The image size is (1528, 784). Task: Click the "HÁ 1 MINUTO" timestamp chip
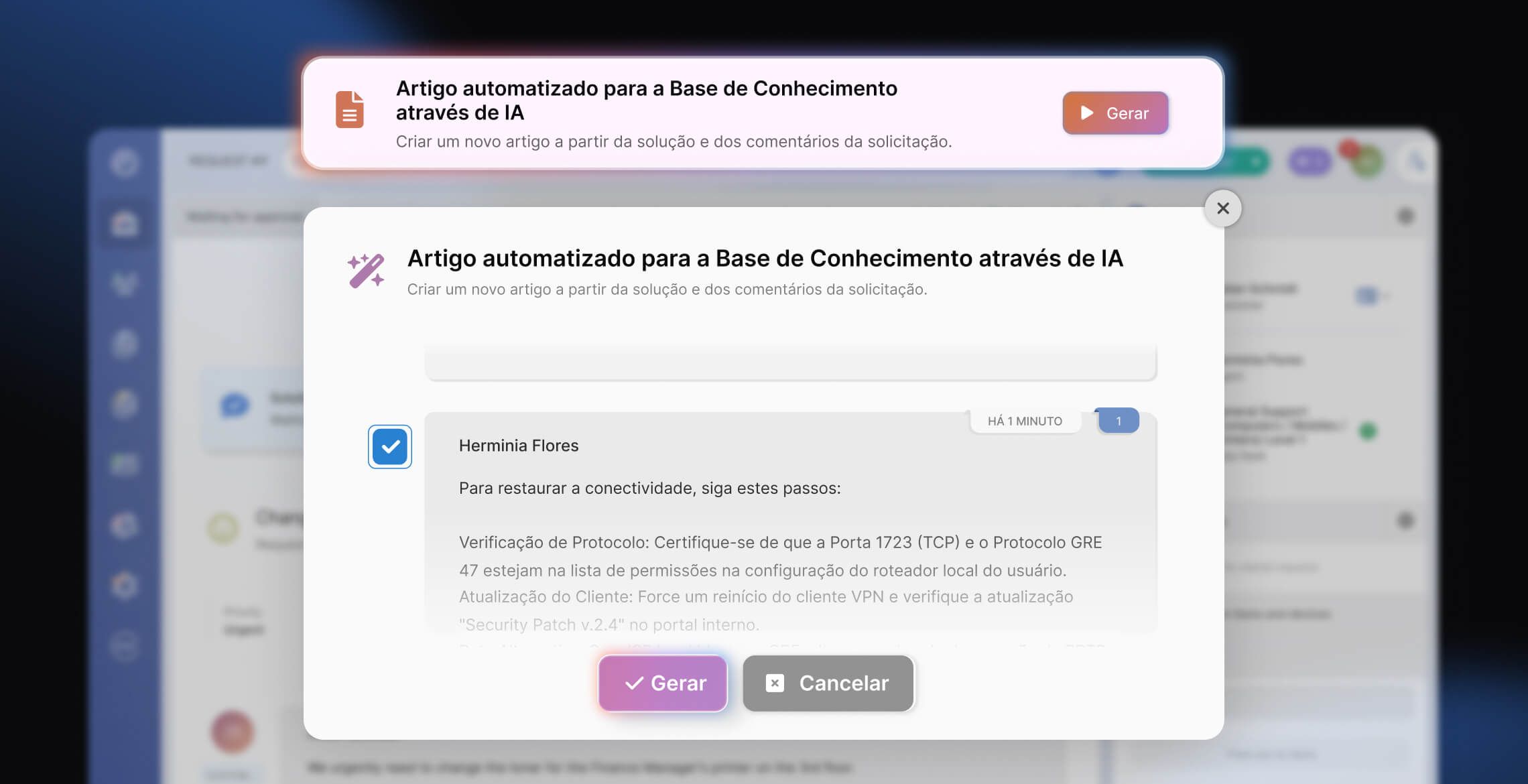1025,420
